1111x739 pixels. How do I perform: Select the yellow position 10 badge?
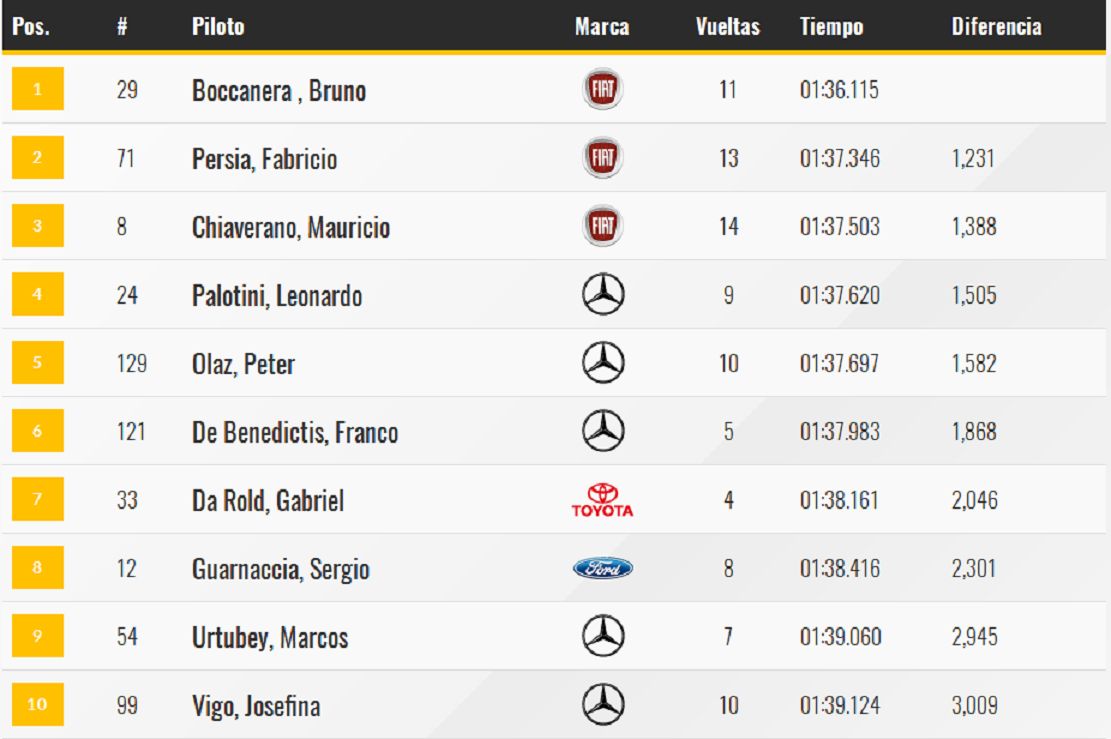pyautogui.click(x=38, y=704)
